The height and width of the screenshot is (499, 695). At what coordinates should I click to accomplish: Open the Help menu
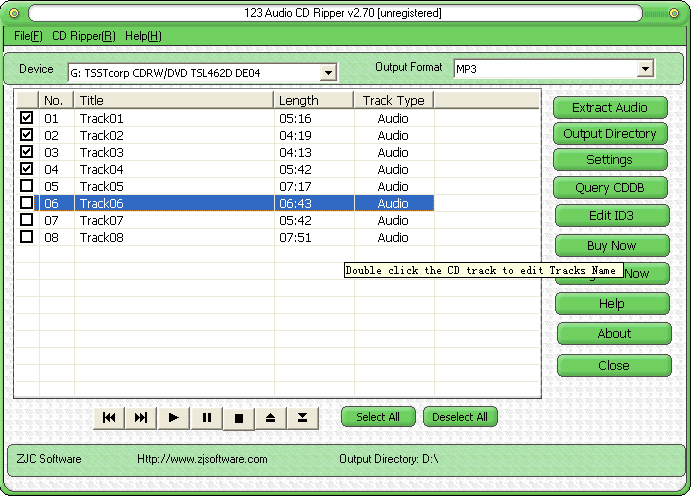(143, 36)
